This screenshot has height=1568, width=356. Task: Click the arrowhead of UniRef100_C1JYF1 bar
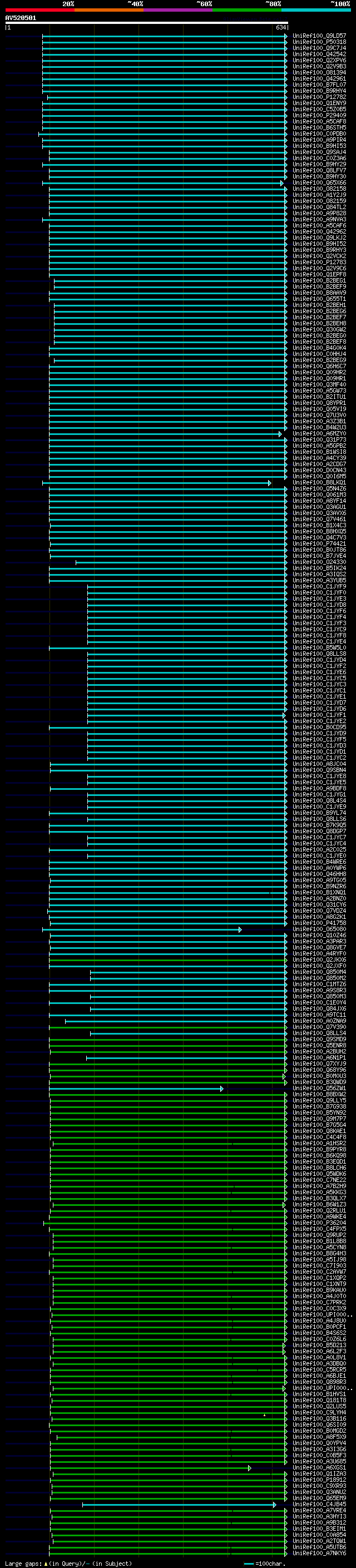tap(284, 716)
